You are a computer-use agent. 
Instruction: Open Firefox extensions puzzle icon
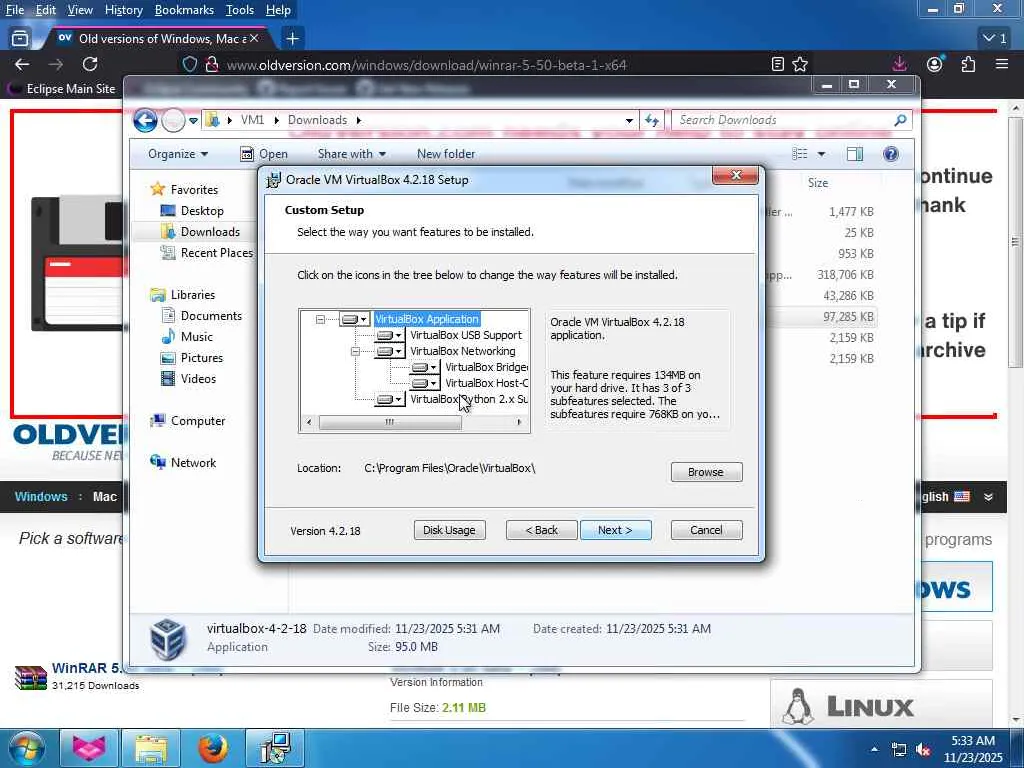(968, 64)
